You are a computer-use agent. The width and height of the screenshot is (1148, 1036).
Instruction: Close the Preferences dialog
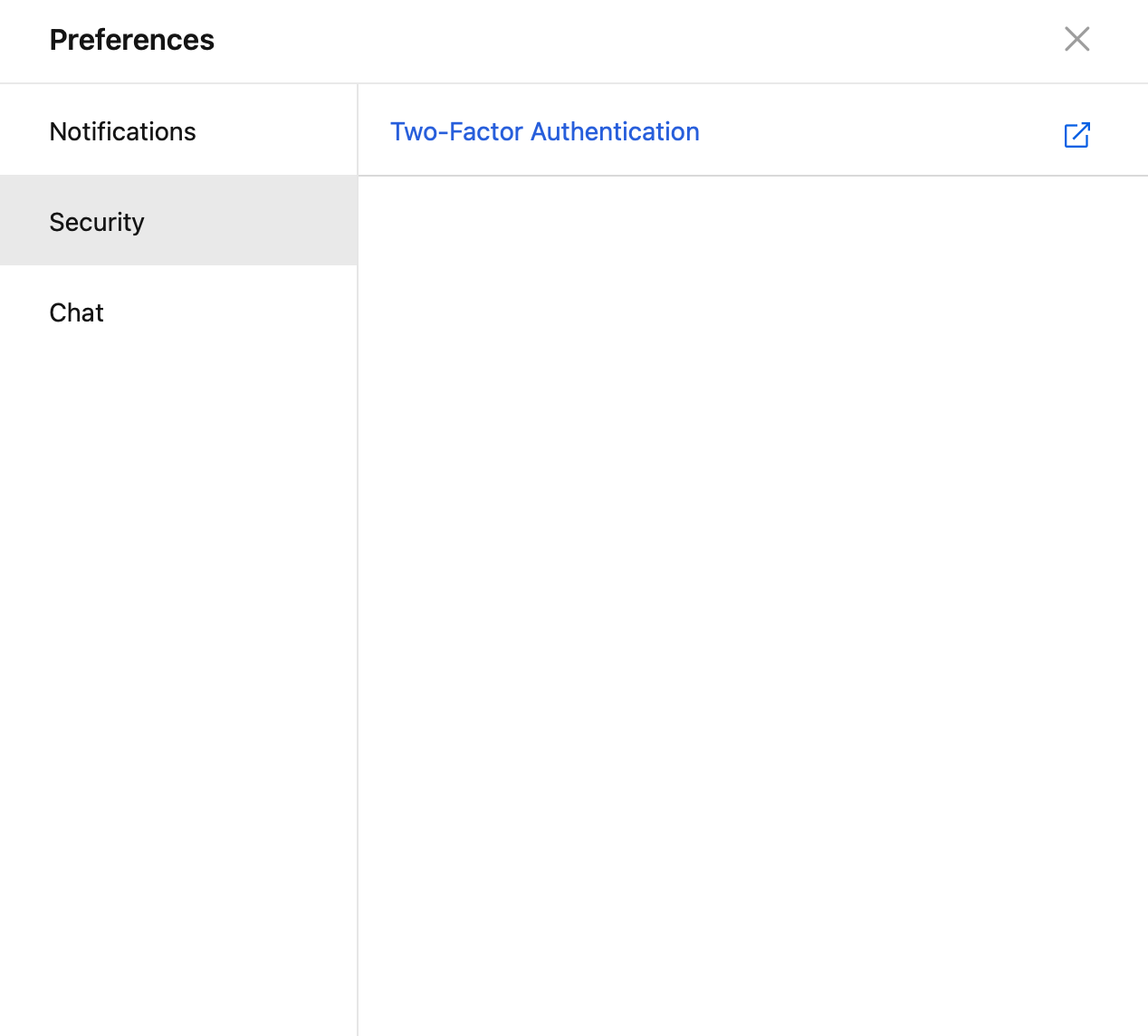[x=1076, y=39]
